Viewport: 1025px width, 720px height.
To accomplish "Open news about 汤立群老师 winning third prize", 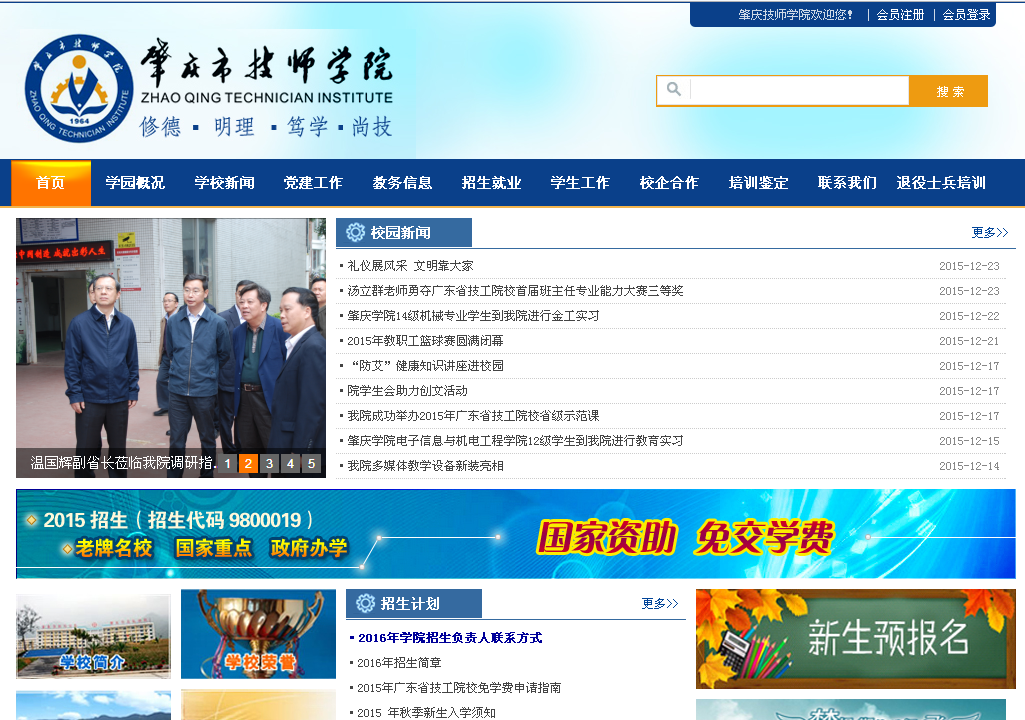I will point(515,290).
